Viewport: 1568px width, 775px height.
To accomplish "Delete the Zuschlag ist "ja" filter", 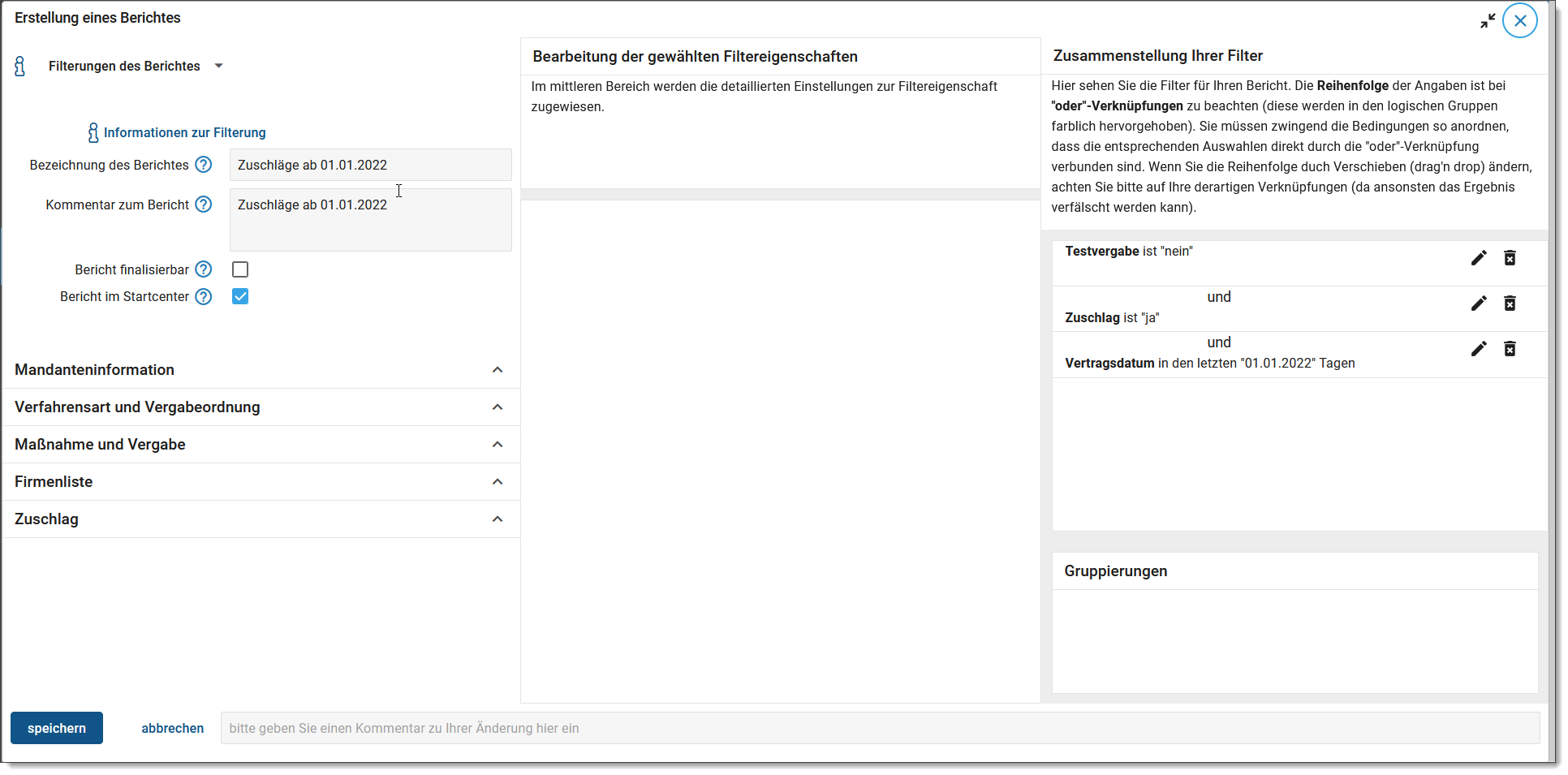I will 1510,304.
